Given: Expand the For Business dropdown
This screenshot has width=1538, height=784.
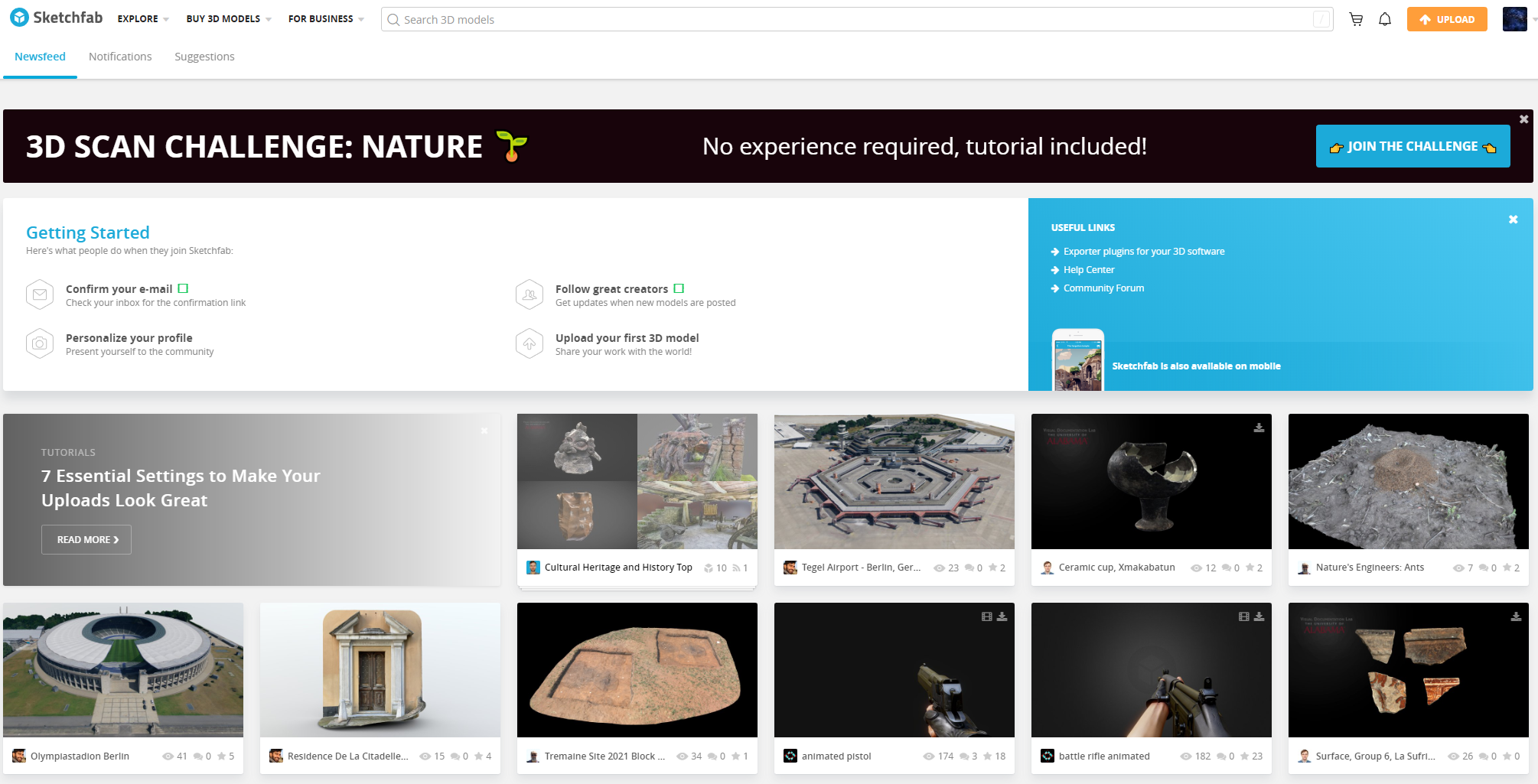Looking at the screenshot, I should pyautogui.click(x=326, y=19).
